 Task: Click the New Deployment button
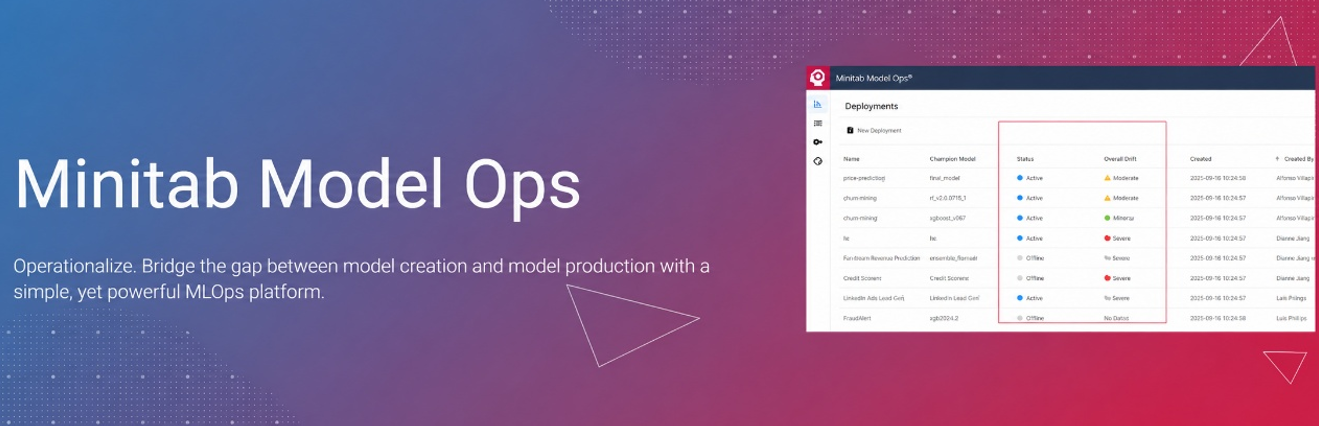pyautogui.click(x=874, y=130)
